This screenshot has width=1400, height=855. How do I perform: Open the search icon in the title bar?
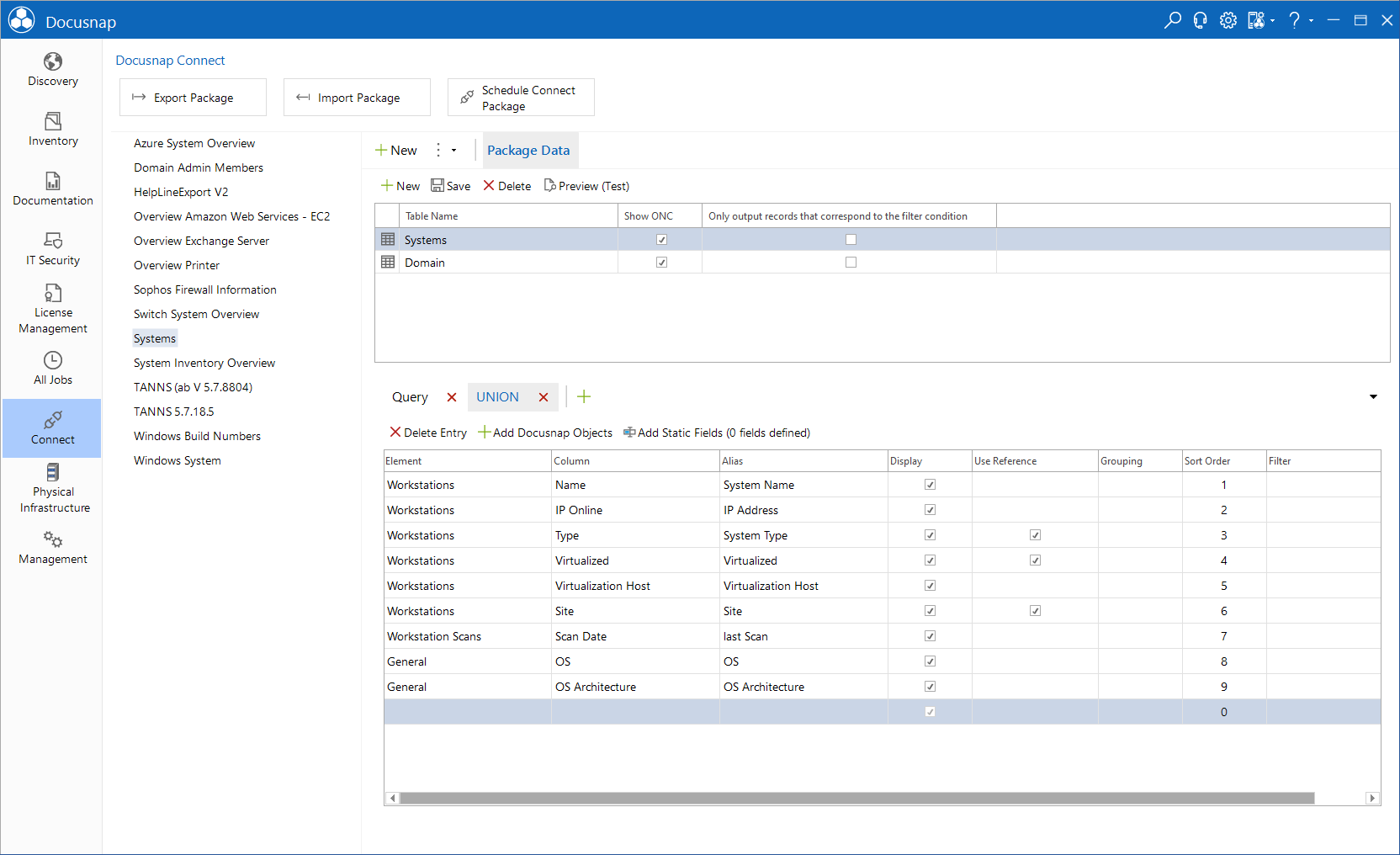click(x=1173, y=19)
